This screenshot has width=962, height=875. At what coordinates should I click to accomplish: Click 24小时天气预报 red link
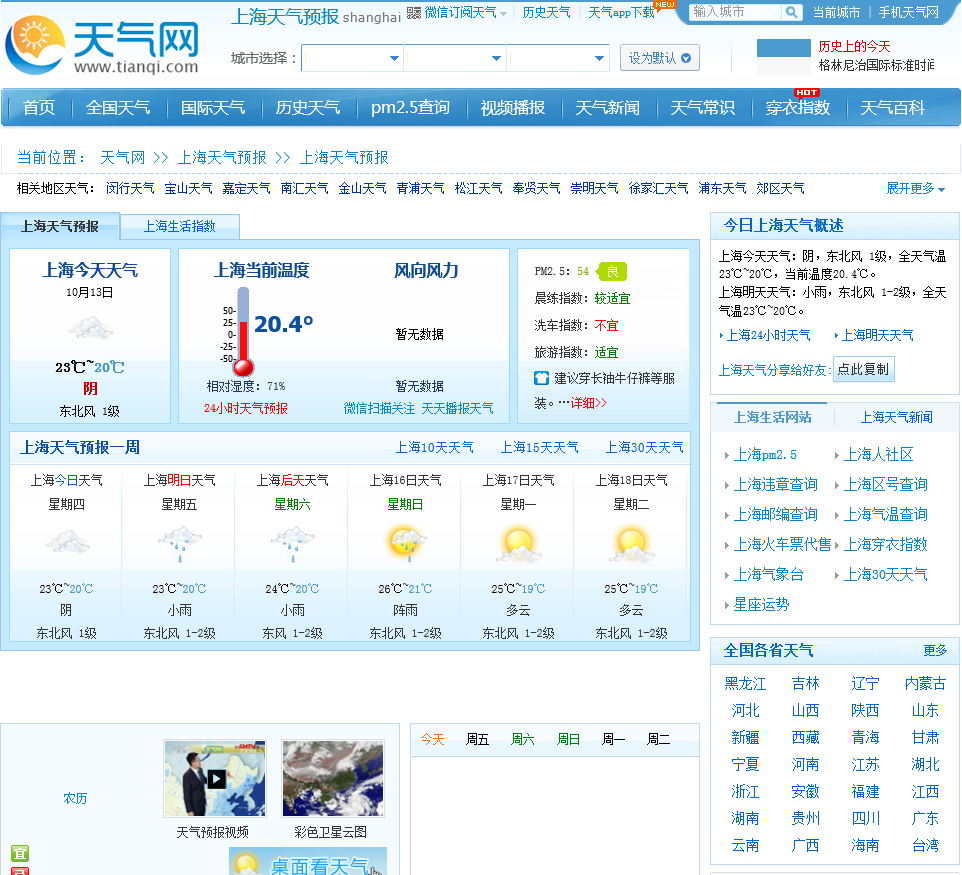coord(245,408)
